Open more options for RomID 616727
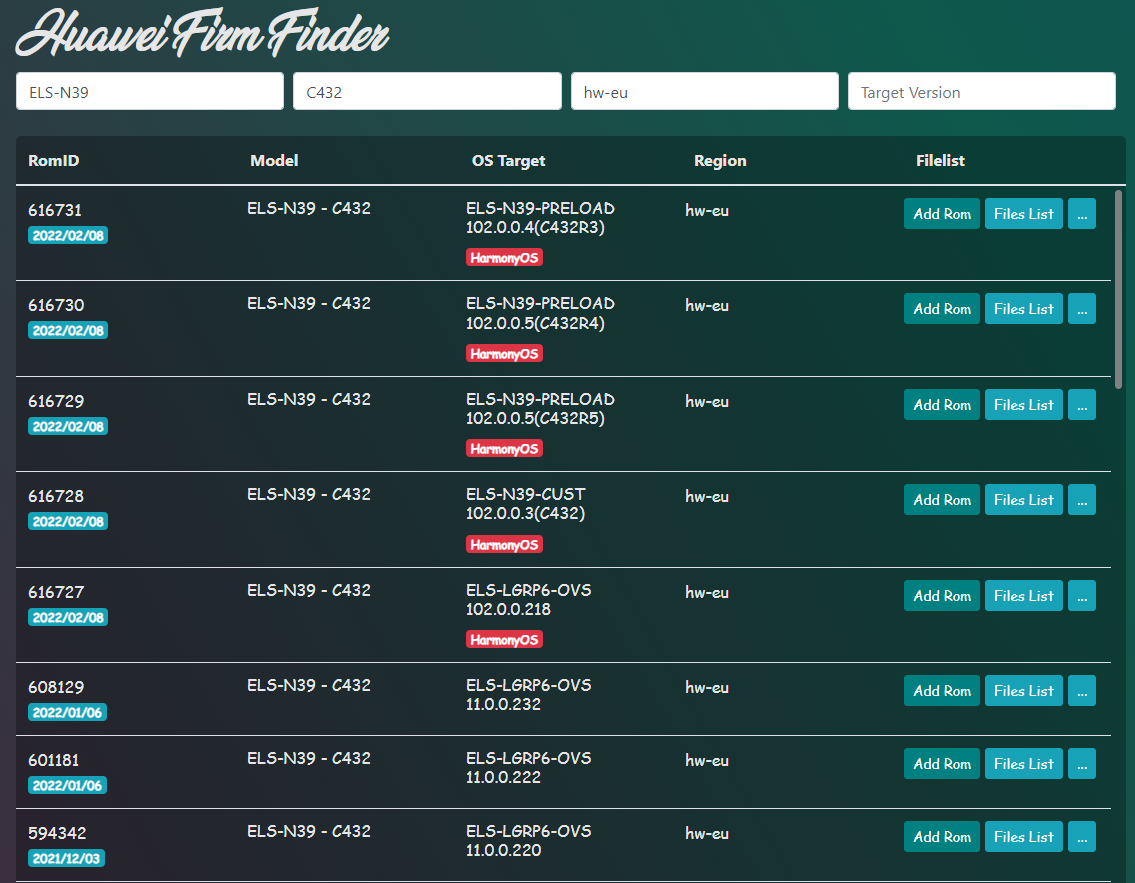 (1081, 596)
